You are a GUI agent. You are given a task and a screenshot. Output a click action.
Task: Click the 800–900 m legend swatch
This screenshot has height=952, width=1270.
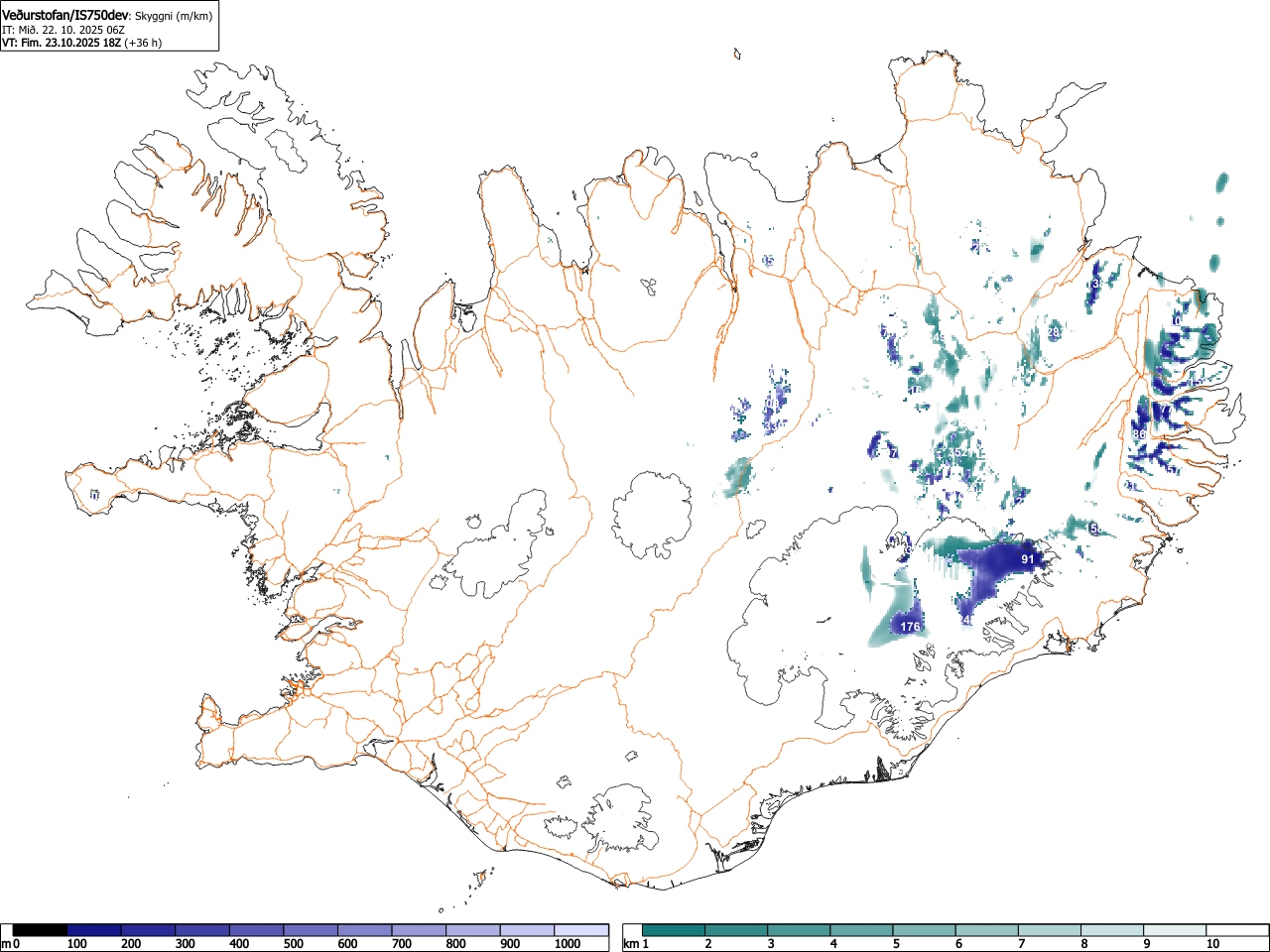coord(472,930)
